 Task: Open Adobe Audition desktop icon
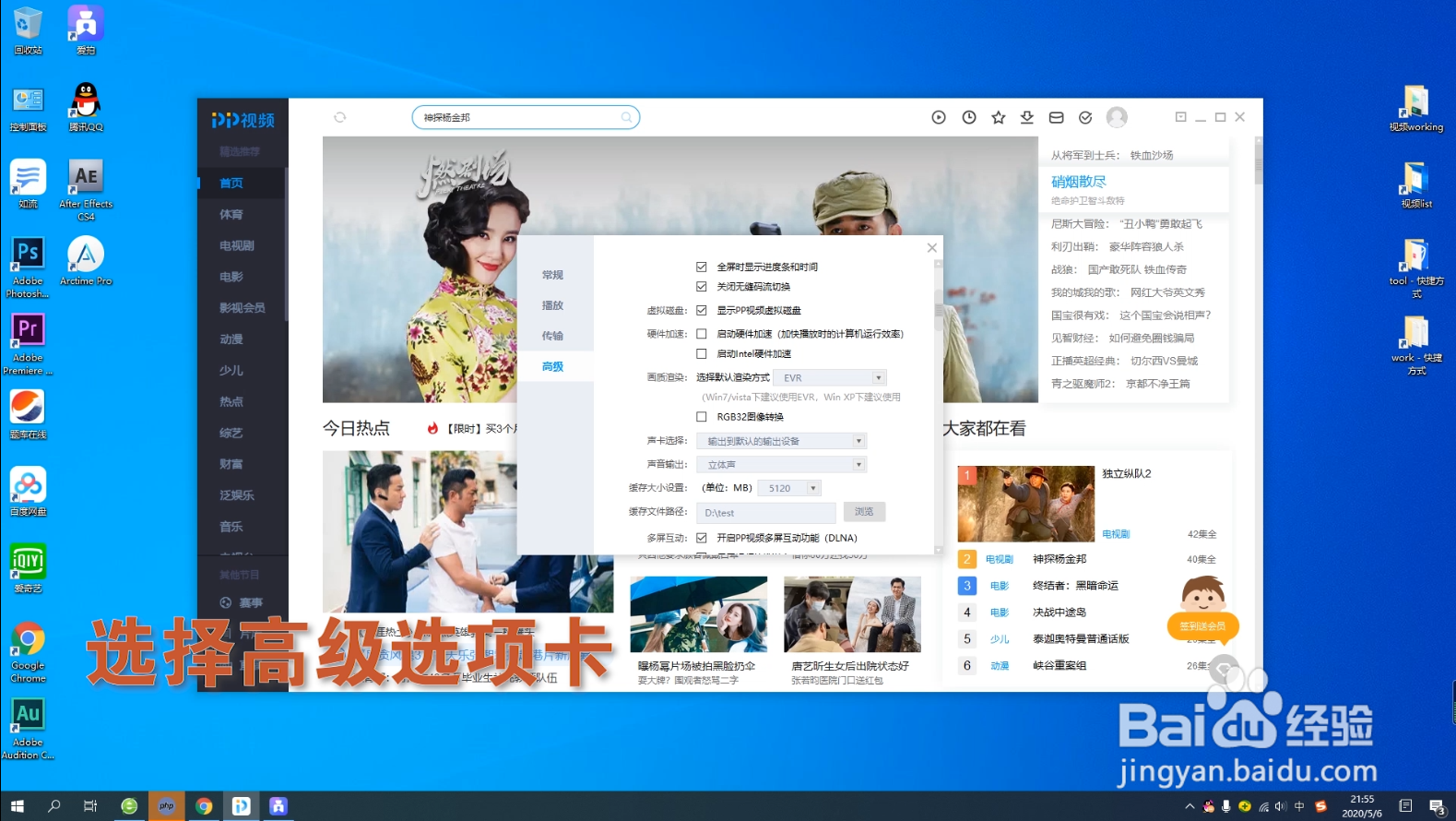pos(28,729)
